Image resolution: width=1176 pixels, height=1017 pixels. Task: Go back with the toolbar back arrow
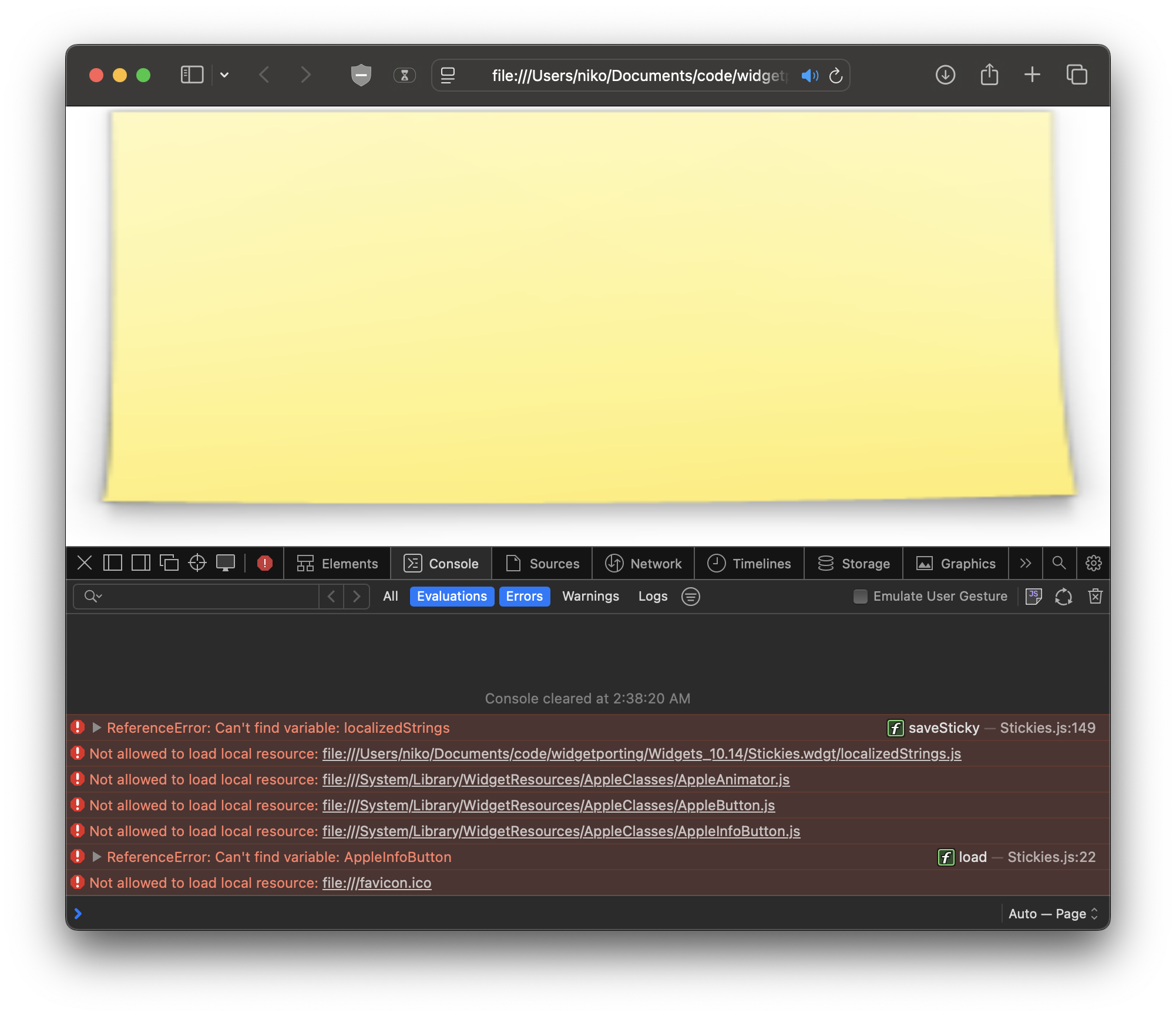coord(265,75)
